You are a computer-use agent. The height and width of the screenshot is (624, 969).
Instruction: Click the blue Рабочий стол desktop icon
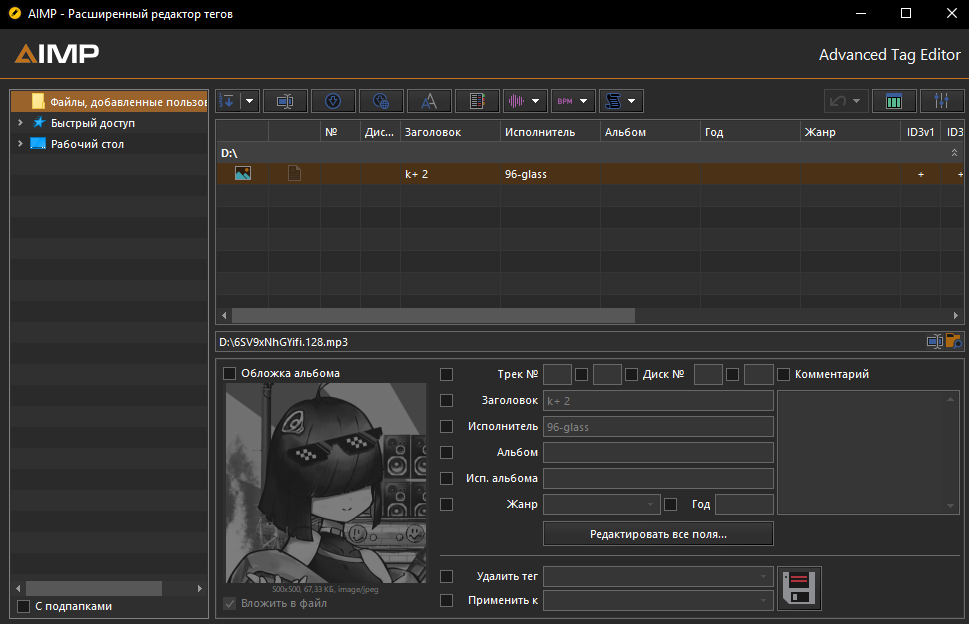click(38, 143)
